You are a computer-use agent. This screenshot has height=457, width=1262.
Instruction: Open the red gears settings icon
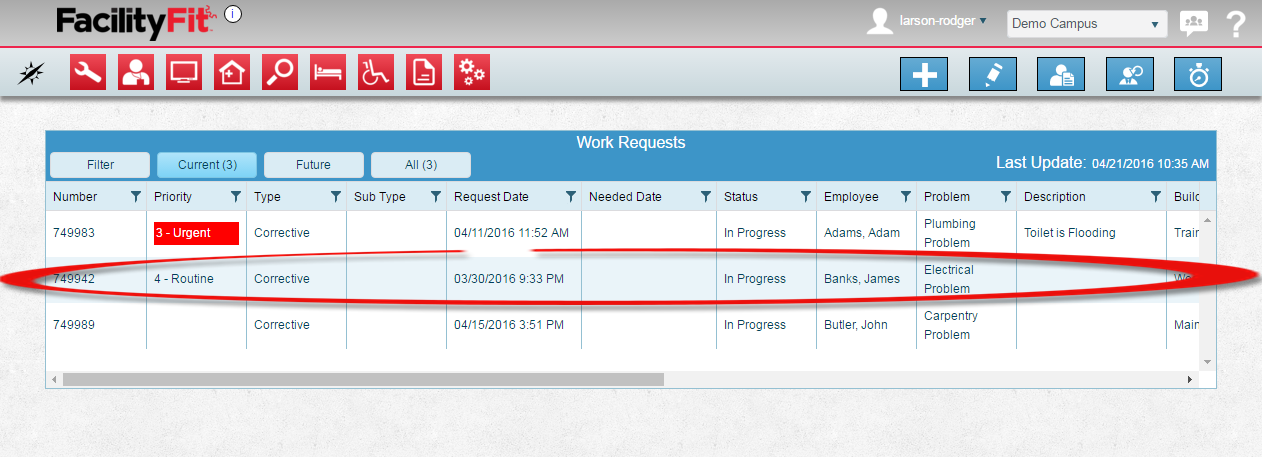(472, 73)
